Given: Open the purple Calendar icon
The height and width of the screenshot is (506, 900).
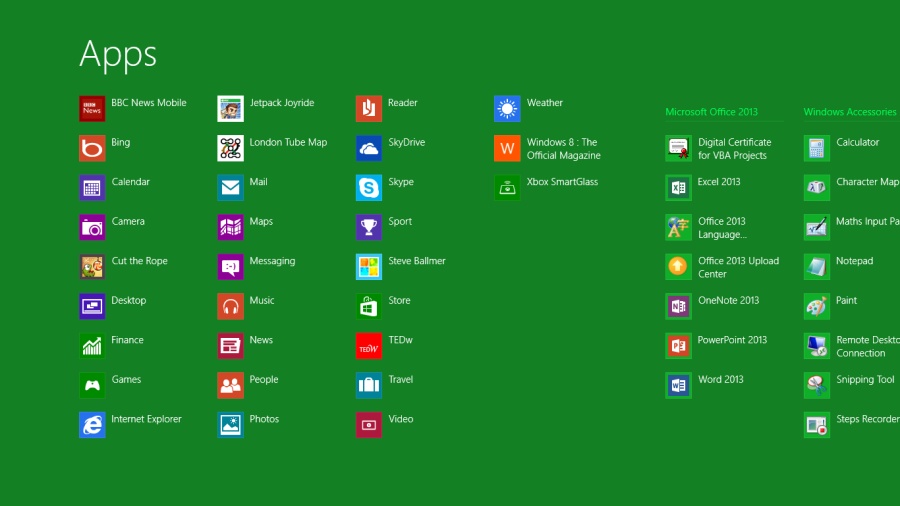Looking at the screenshot, I should (92, 188).
